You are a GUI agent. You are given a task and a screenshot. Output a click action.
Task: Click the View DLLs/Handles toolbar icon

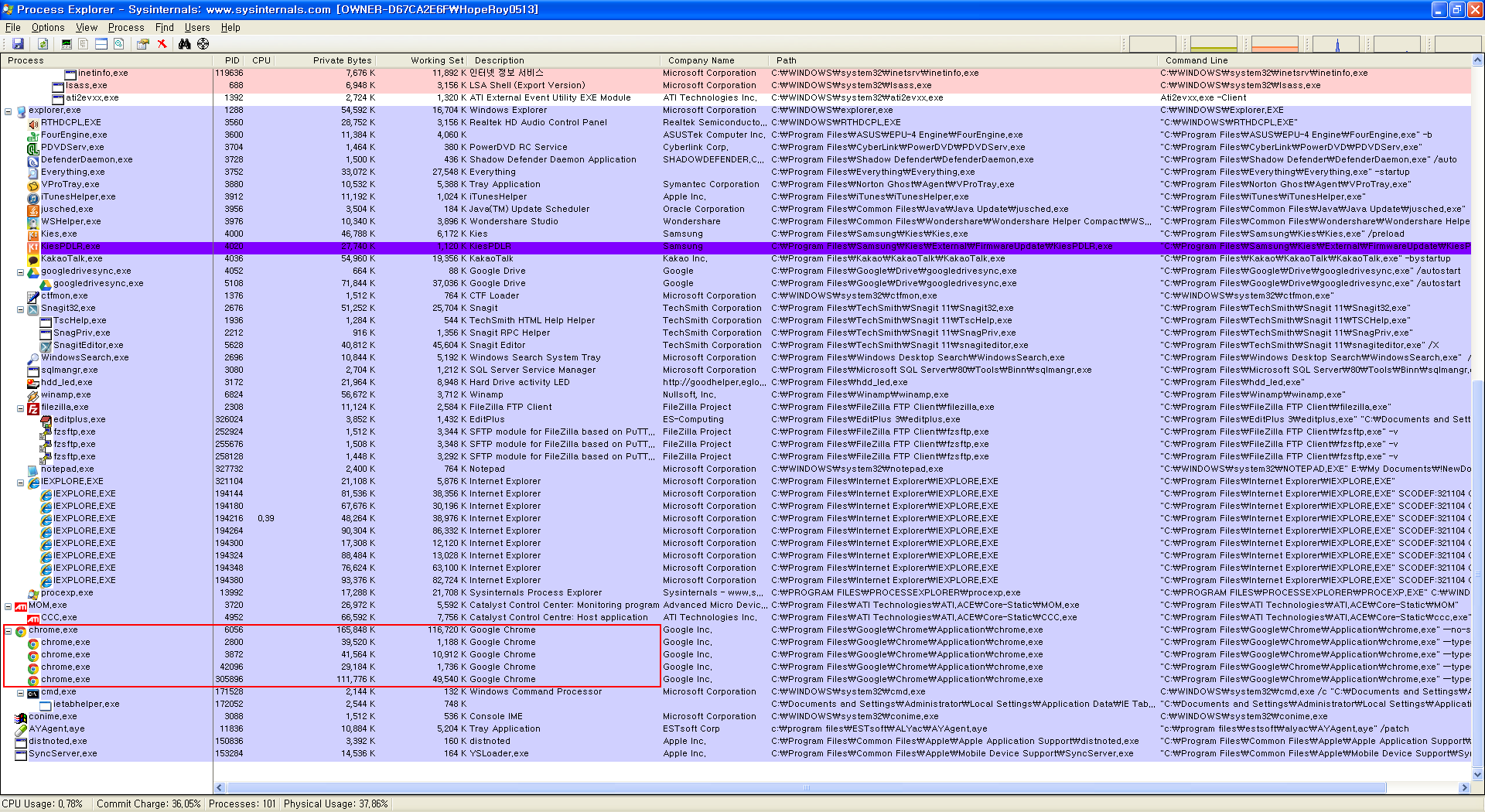pyautogui.click(x=118, y=44)
